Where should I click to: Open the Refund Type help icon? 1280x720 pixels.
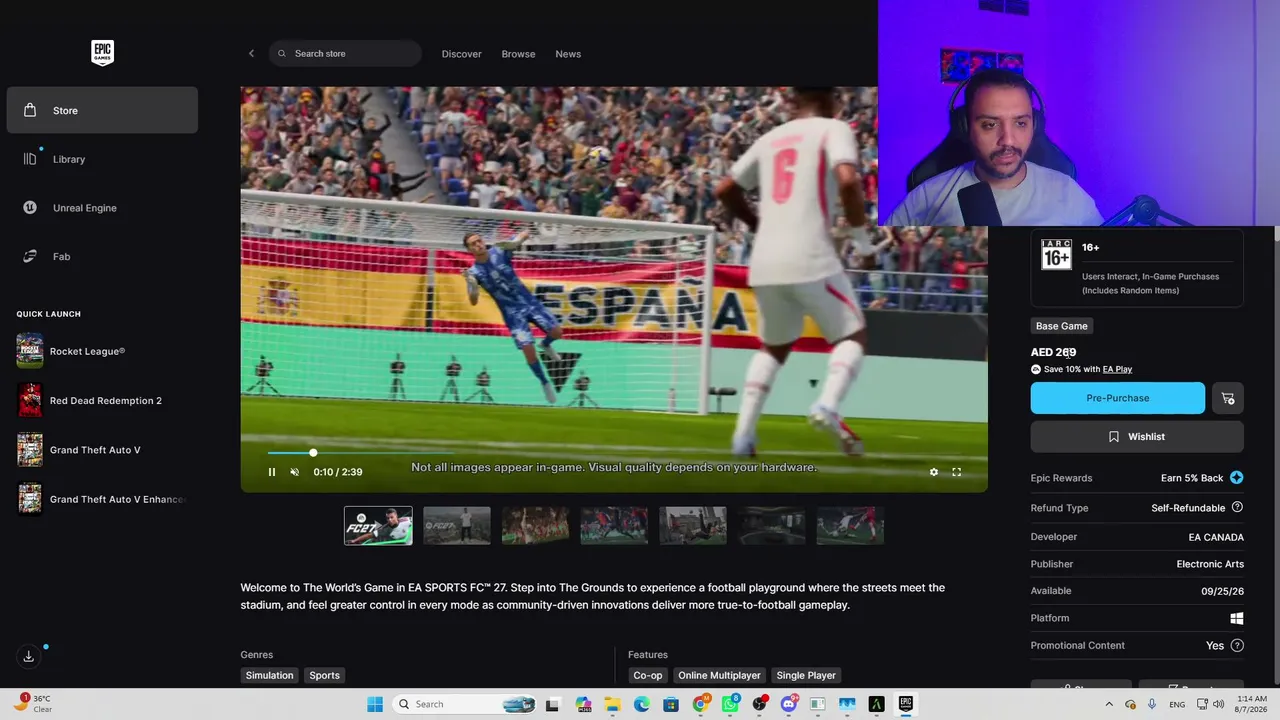pos(1237,508)
